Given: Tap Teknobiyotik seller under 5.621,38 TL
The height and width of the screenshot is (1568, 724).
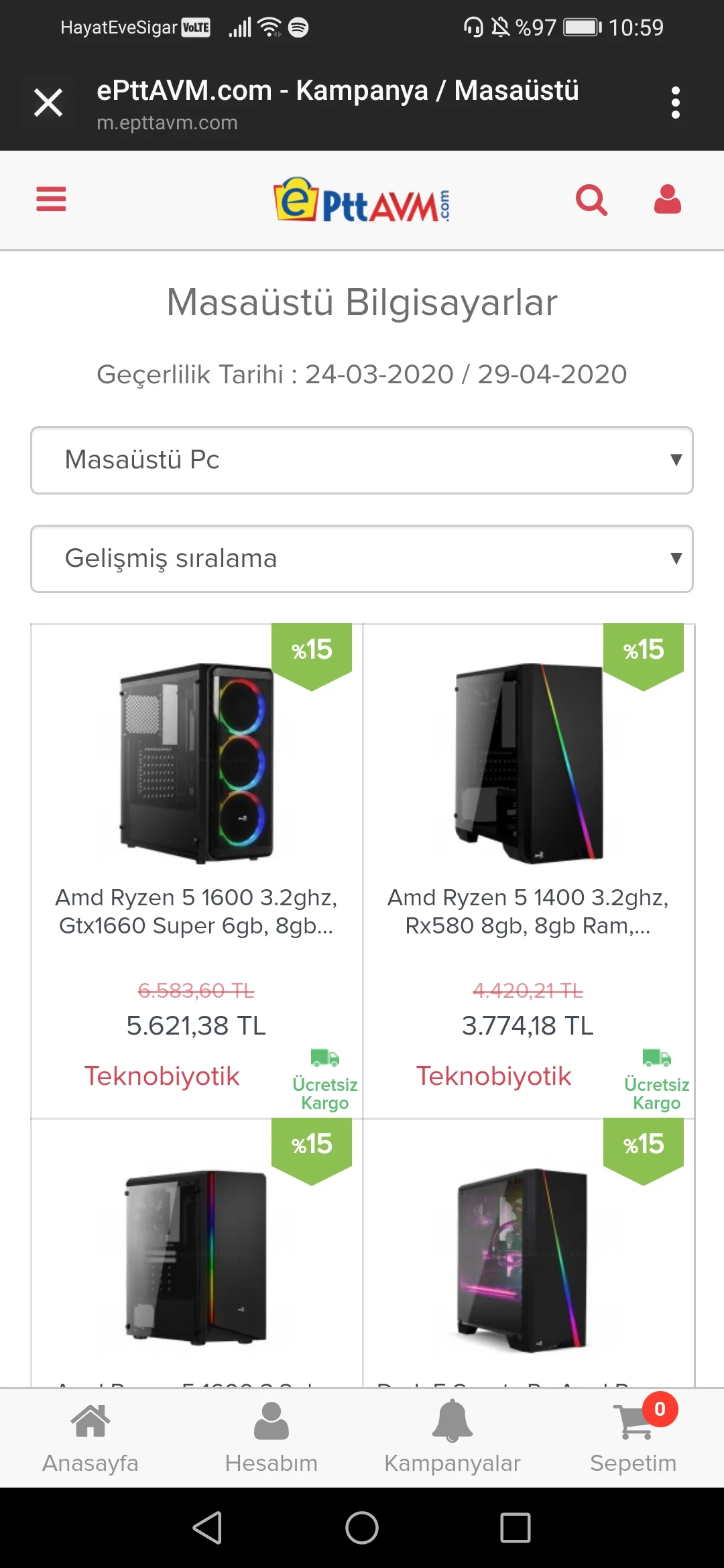Looking at the screenshot, I should (162, 1076).
